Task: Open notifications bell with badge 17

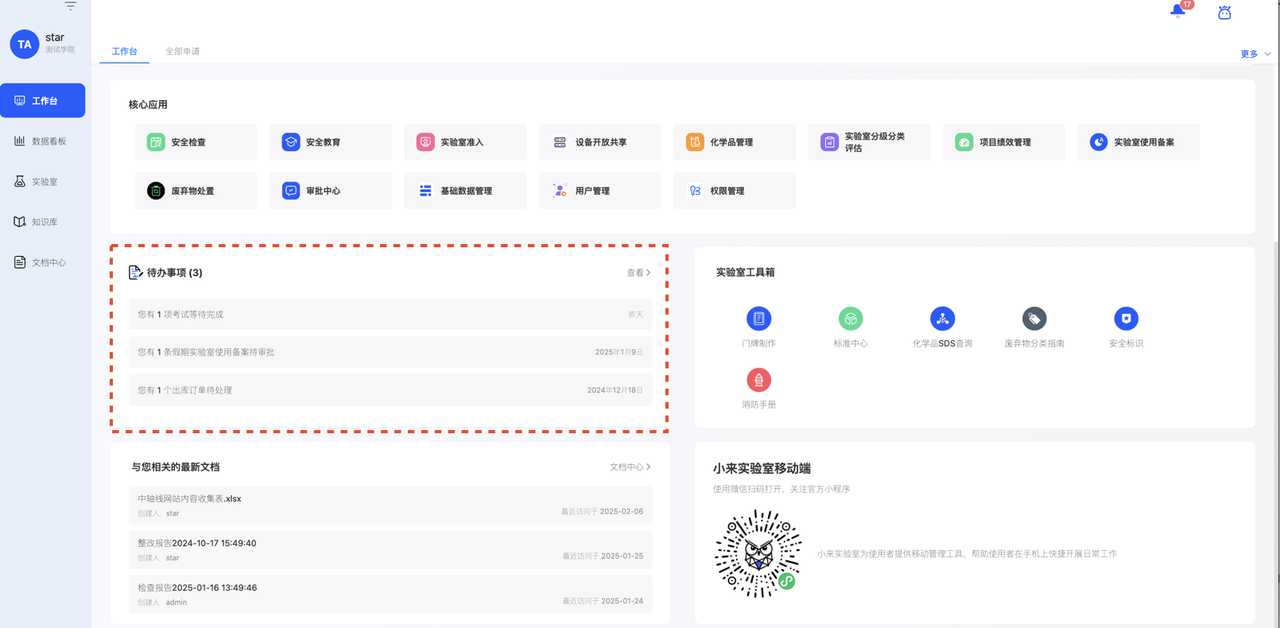Action: 1178,11
